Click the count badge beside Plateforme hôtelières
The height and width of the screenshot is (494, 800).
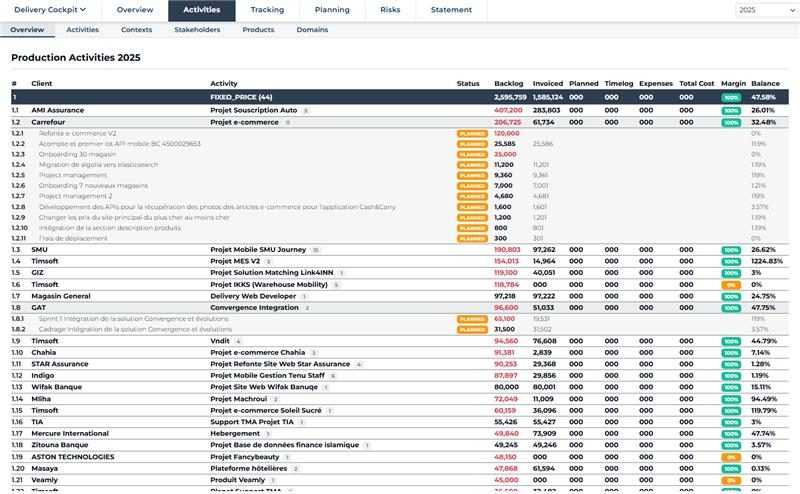pos(295,469)
